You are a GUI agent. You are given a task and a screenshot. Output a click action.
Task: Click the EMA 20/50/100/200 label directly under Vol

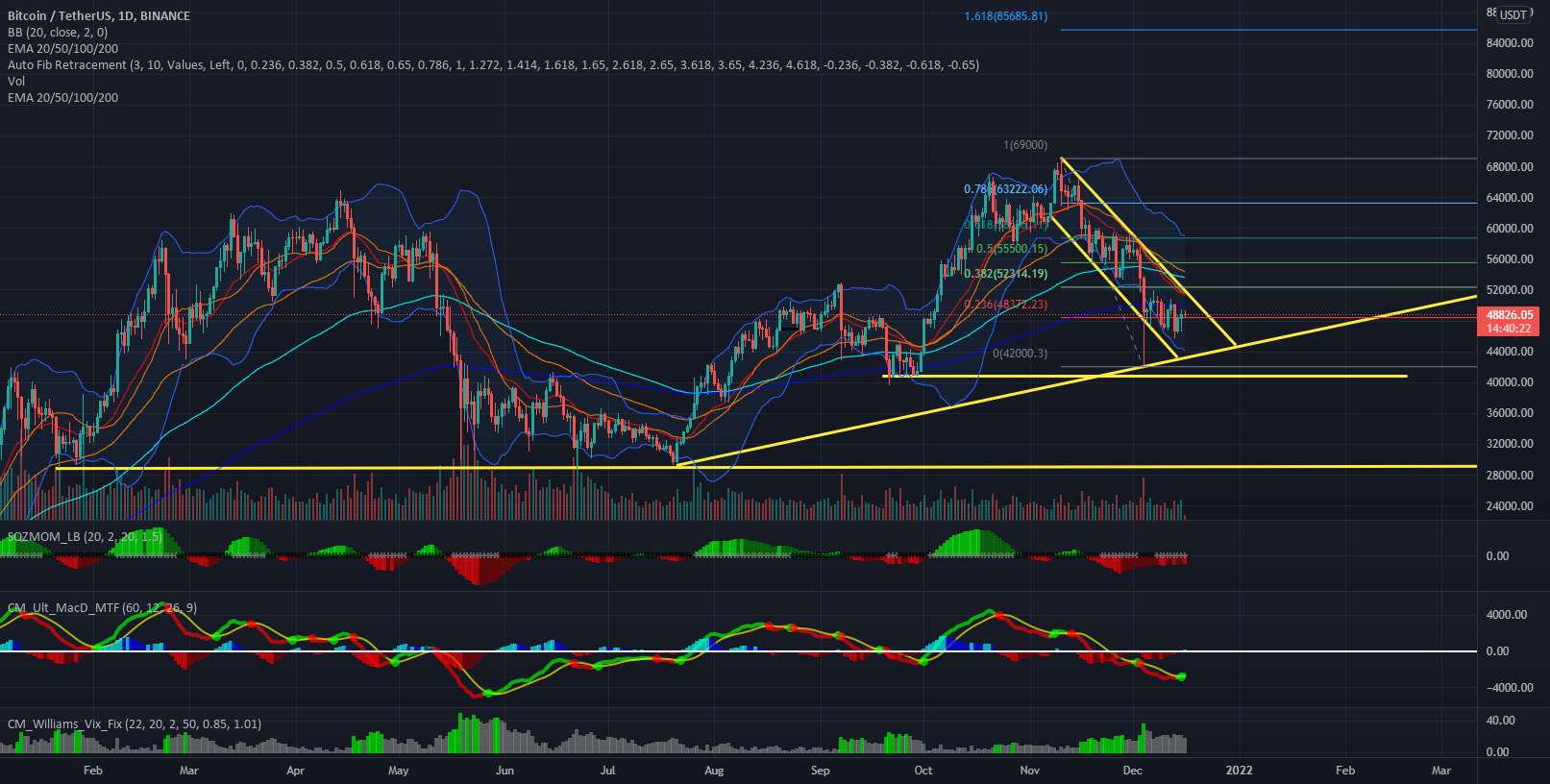(x=62, y=97)
